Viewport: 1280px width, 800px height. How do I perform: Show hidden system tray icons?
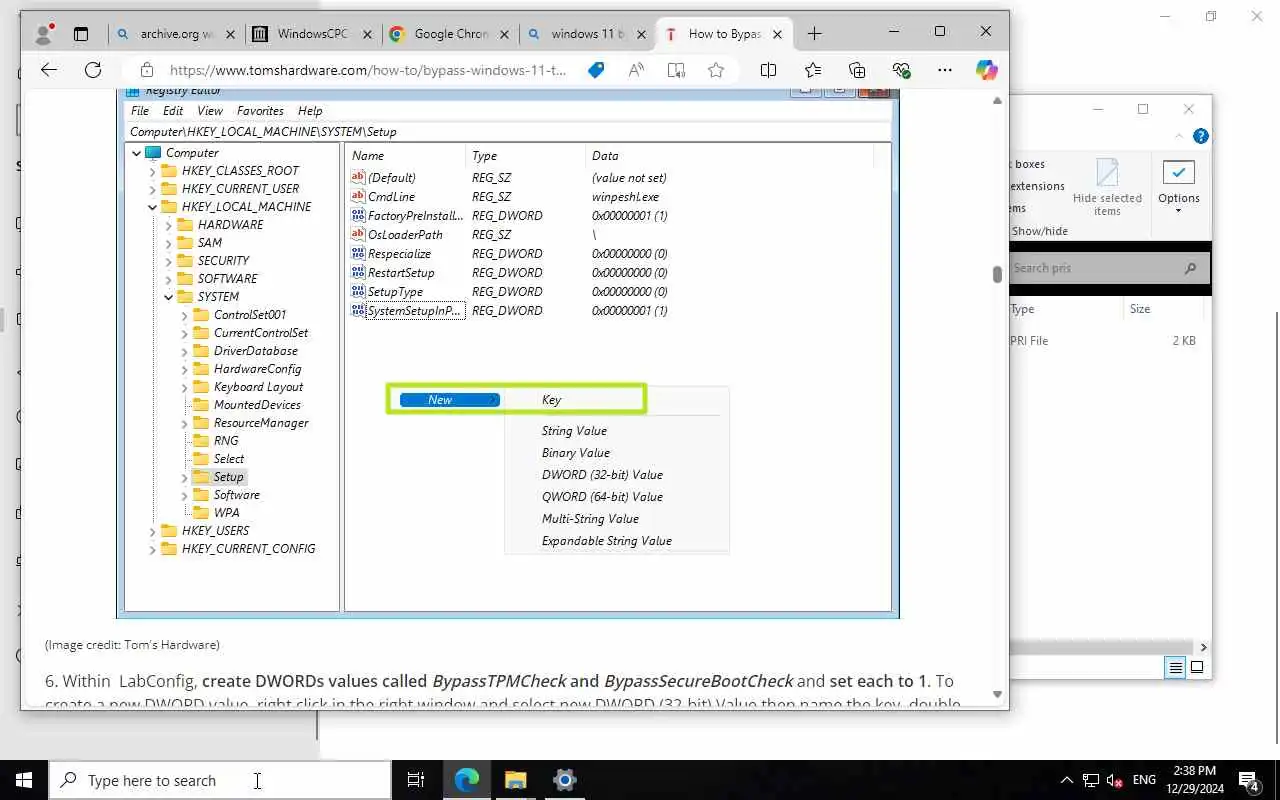pyautogui.click(x=1067, y=780)
